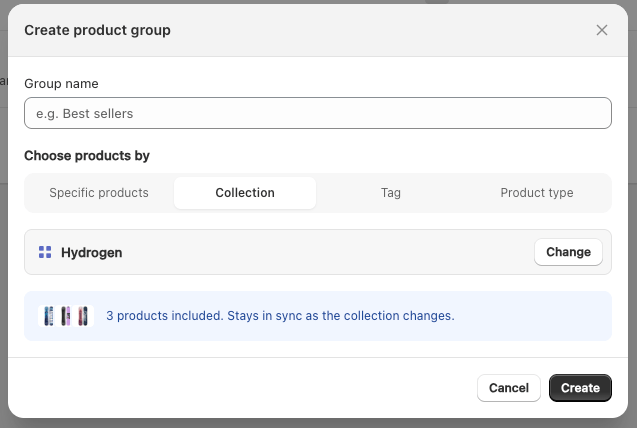Focus the Group name input field

click(318, 113)
